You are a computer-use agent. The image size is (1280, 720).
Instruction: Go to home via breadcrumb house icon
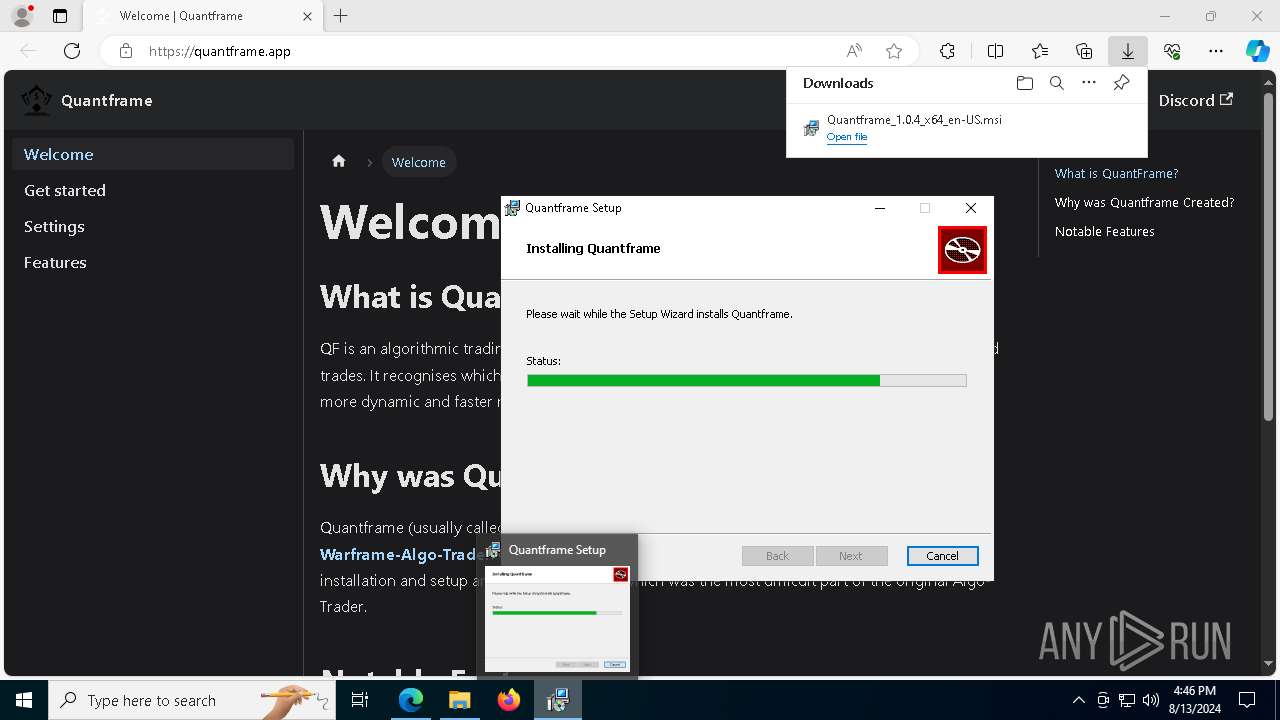[339, 161]
